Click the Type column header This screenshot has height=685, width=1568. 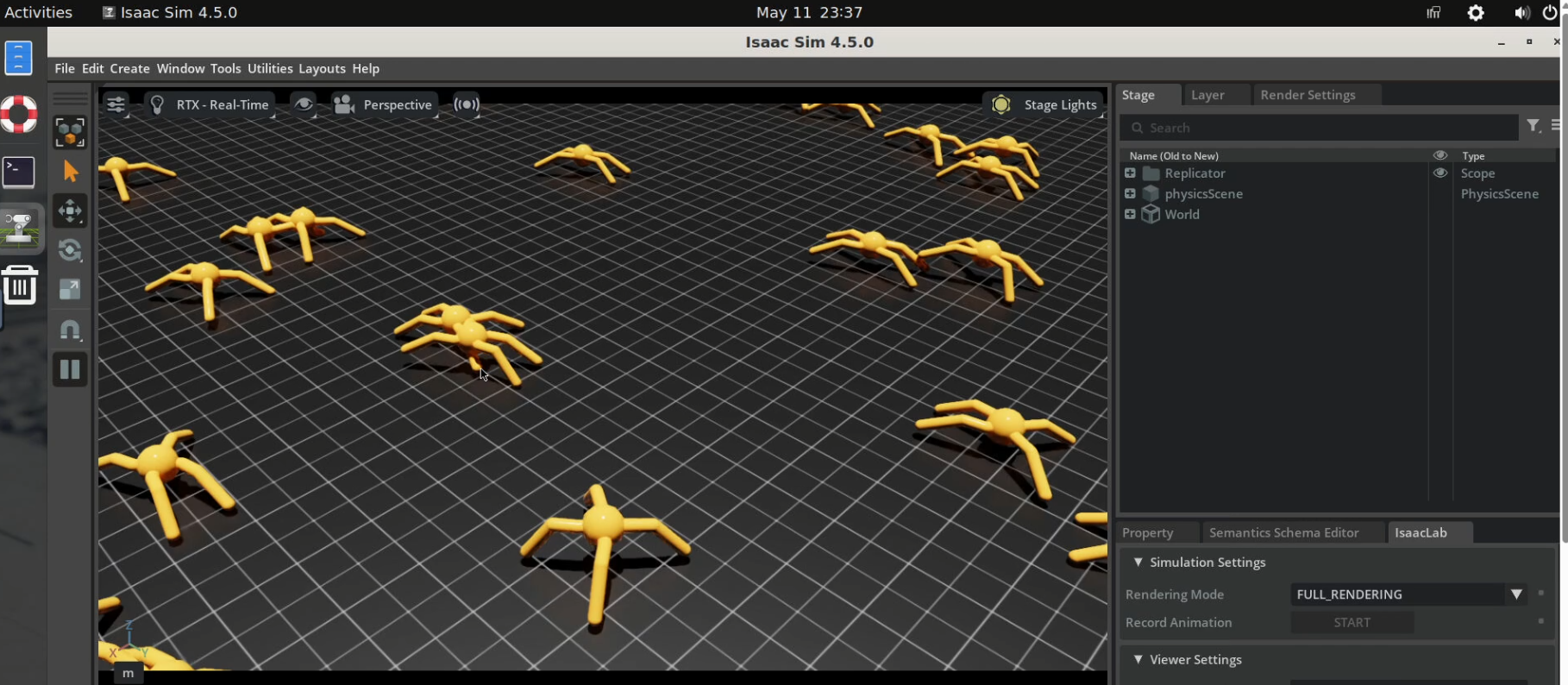point(1473,156)
